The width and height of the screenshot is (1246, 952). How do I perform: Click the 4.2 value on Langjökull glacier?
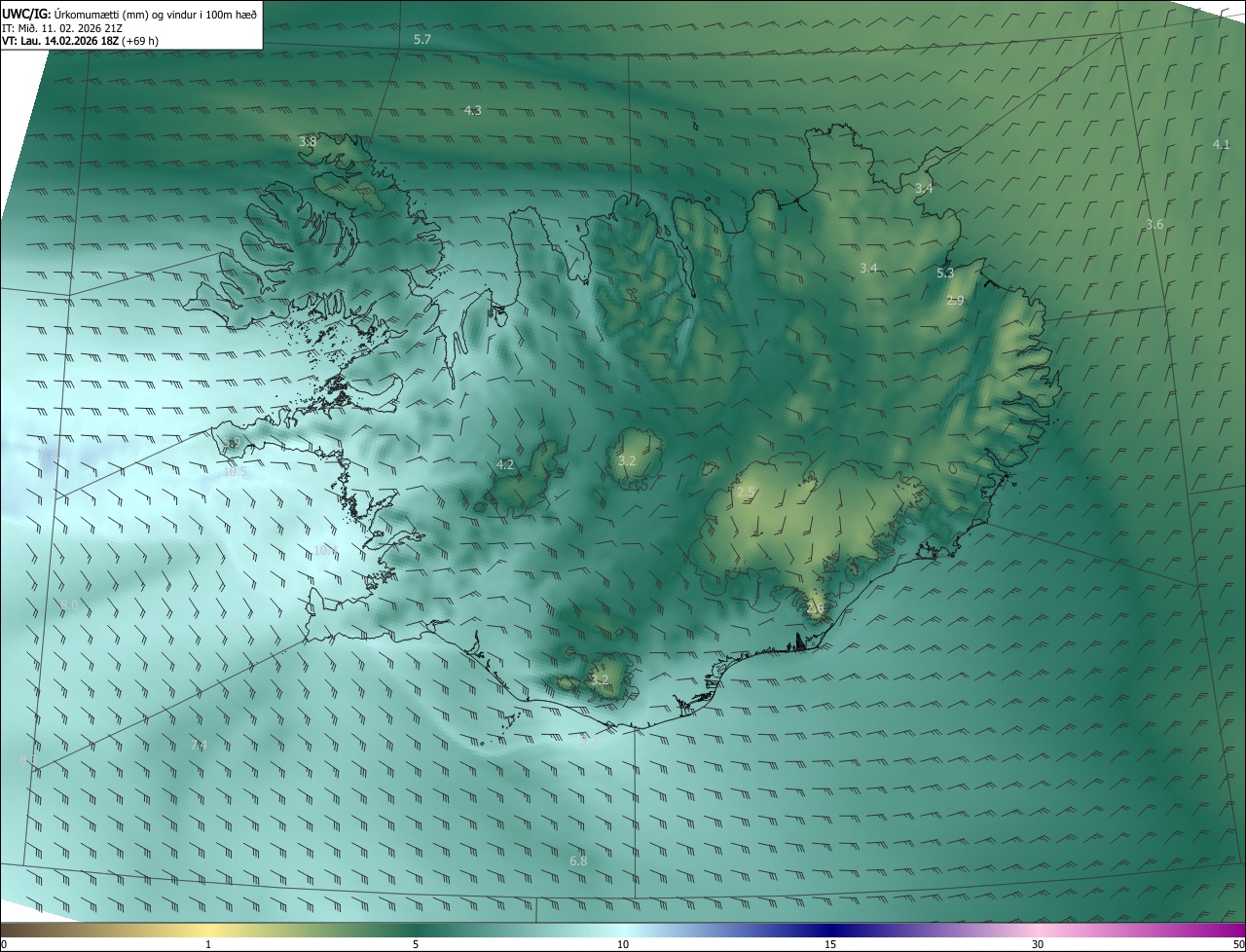pos(504,465)
